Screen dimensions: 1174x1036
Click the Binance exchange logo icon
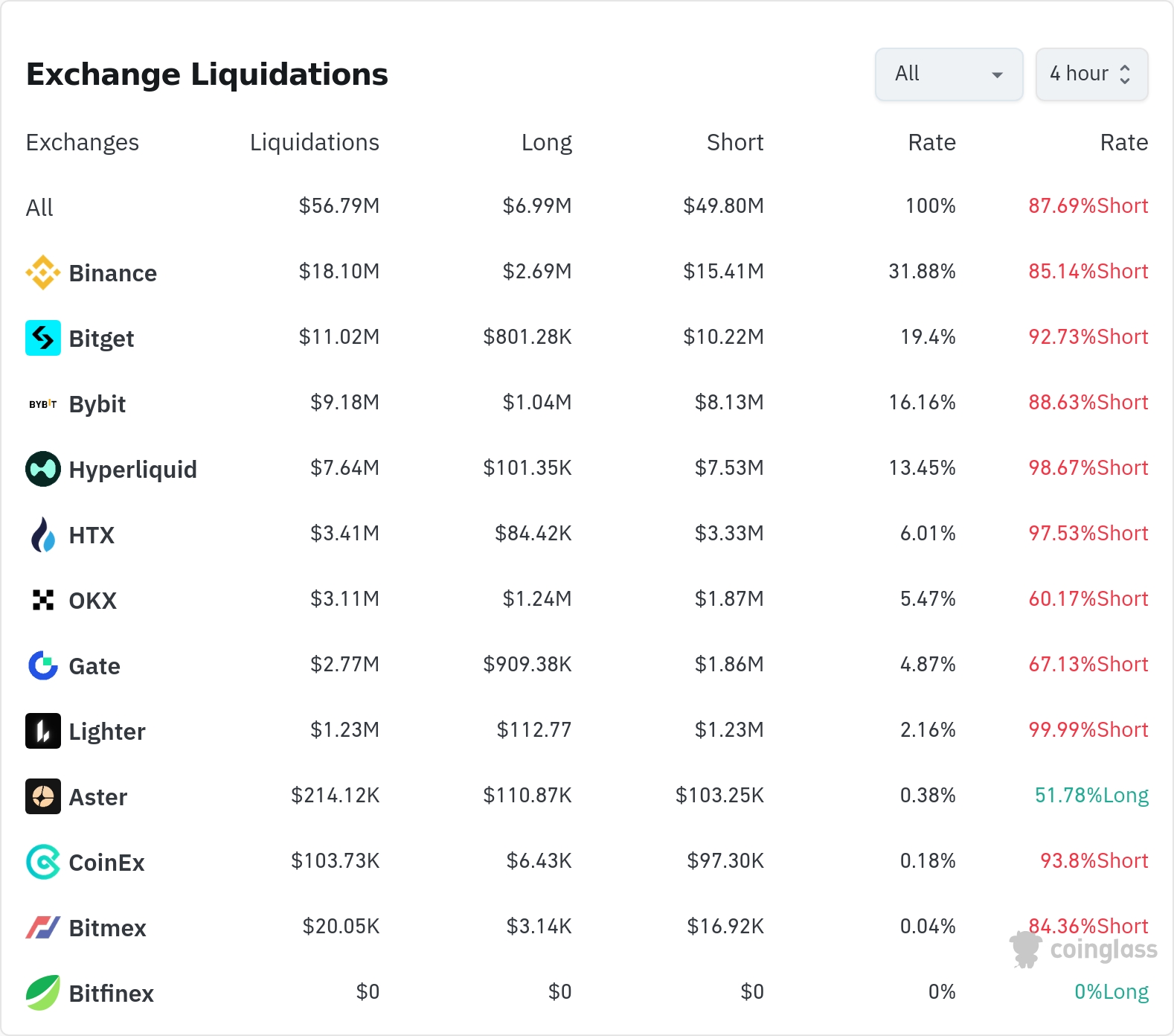click(x=43, y=272)
